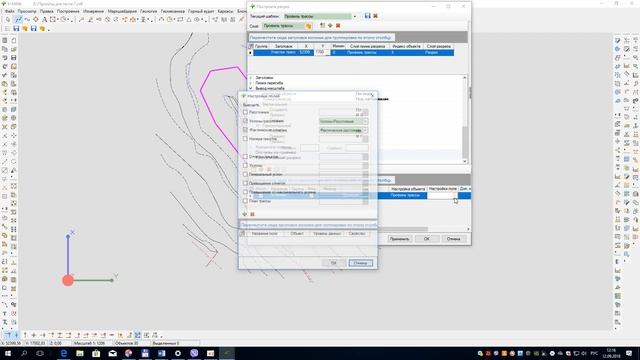Add row with green plus in section dialog
The width and height of the screenshot is (640, 360).
[x=330, y=26]
